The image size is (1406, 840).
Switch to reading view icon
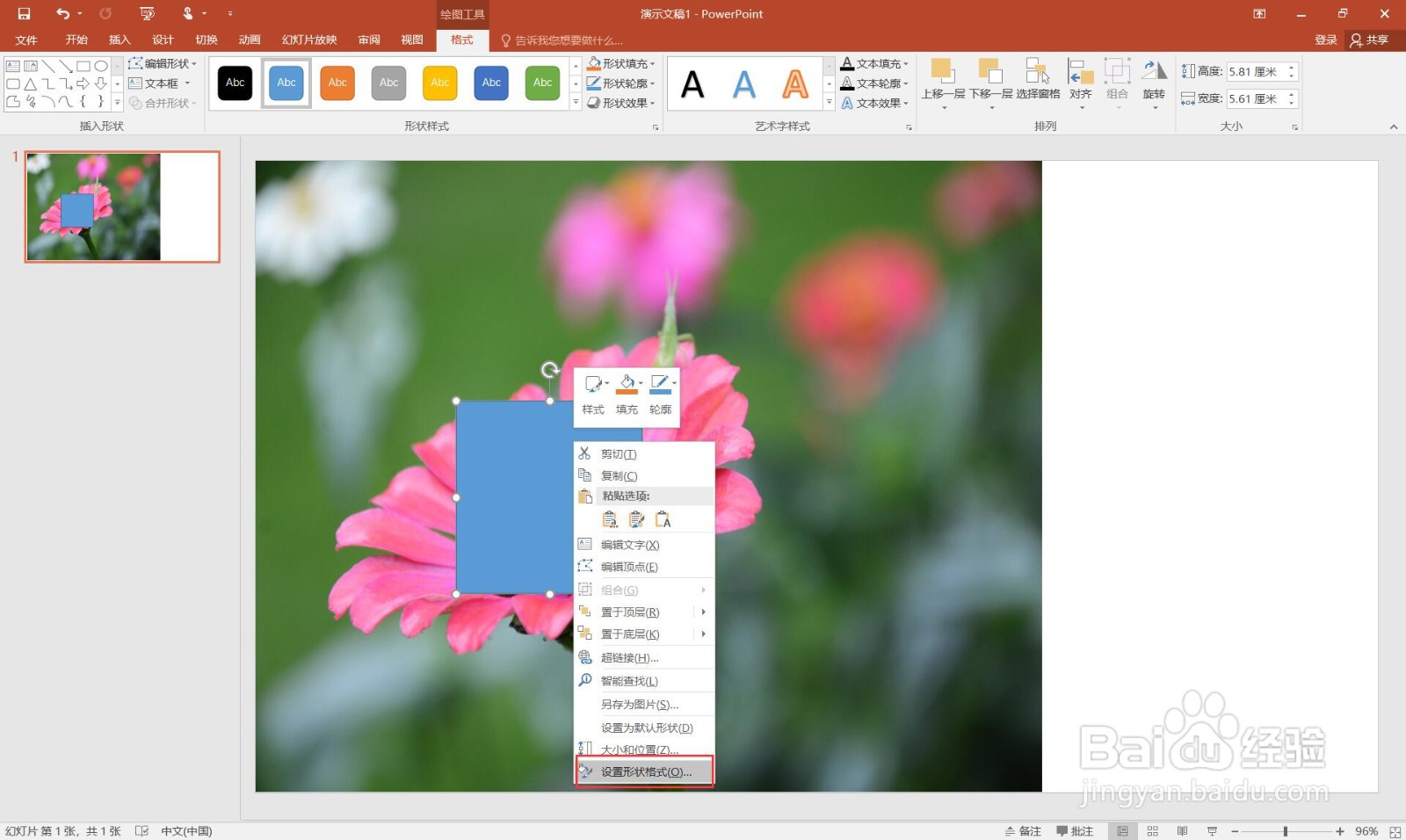pyautogui.click(x=1182, y=831)
